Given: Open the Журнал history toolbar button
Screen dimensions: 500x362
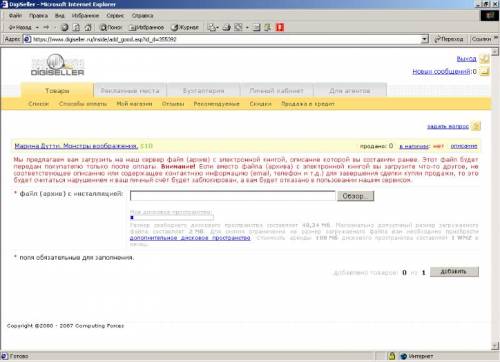Looking at the screenshot, I should 185,27.
